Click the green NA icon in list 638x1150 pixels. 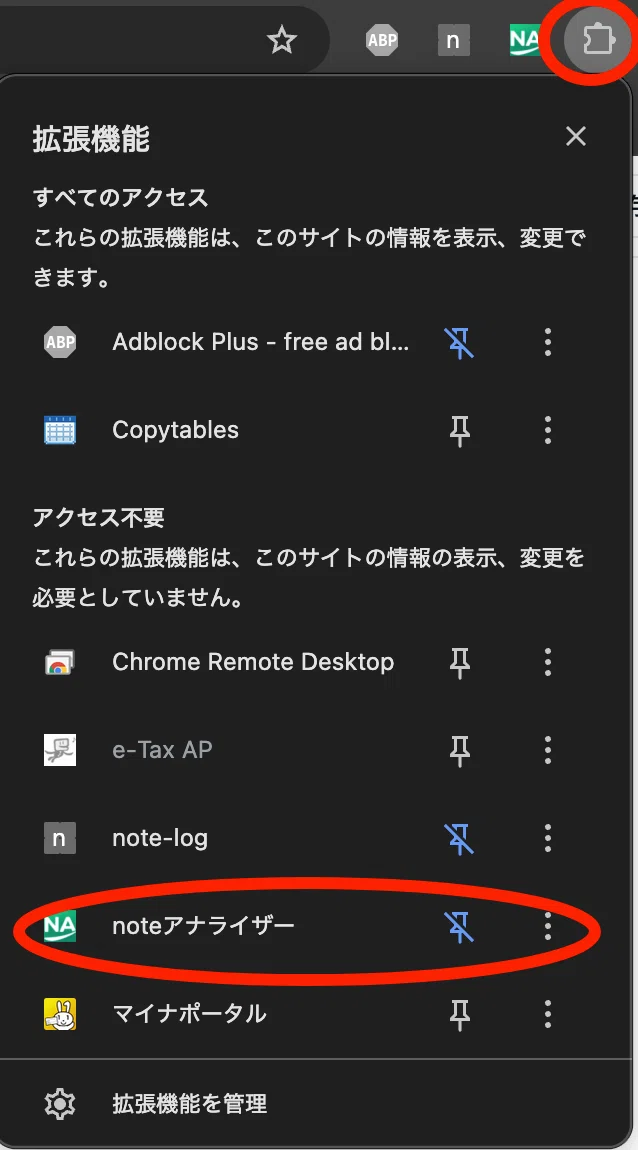coord(59,926)
